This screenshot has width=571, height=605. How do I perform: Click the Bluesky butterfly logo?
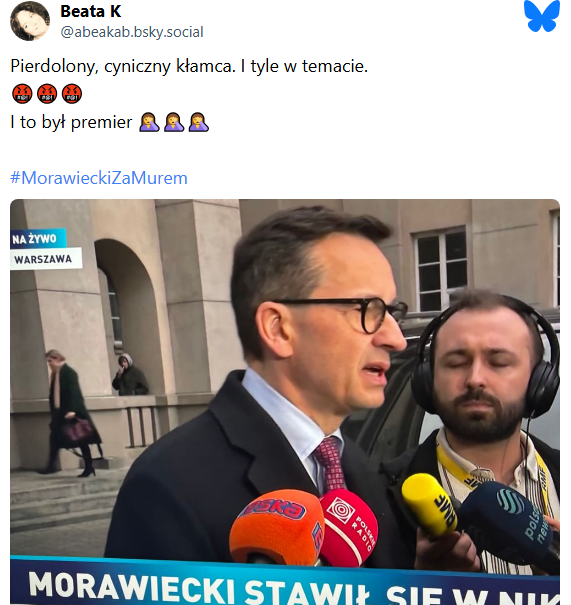pos(542,15)
